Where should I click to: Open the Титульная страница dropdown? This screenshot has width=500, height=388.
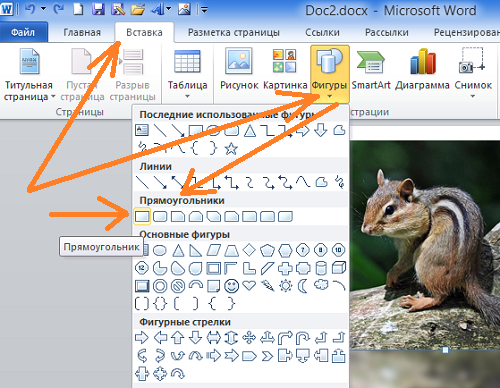click(x=29, y=75)
